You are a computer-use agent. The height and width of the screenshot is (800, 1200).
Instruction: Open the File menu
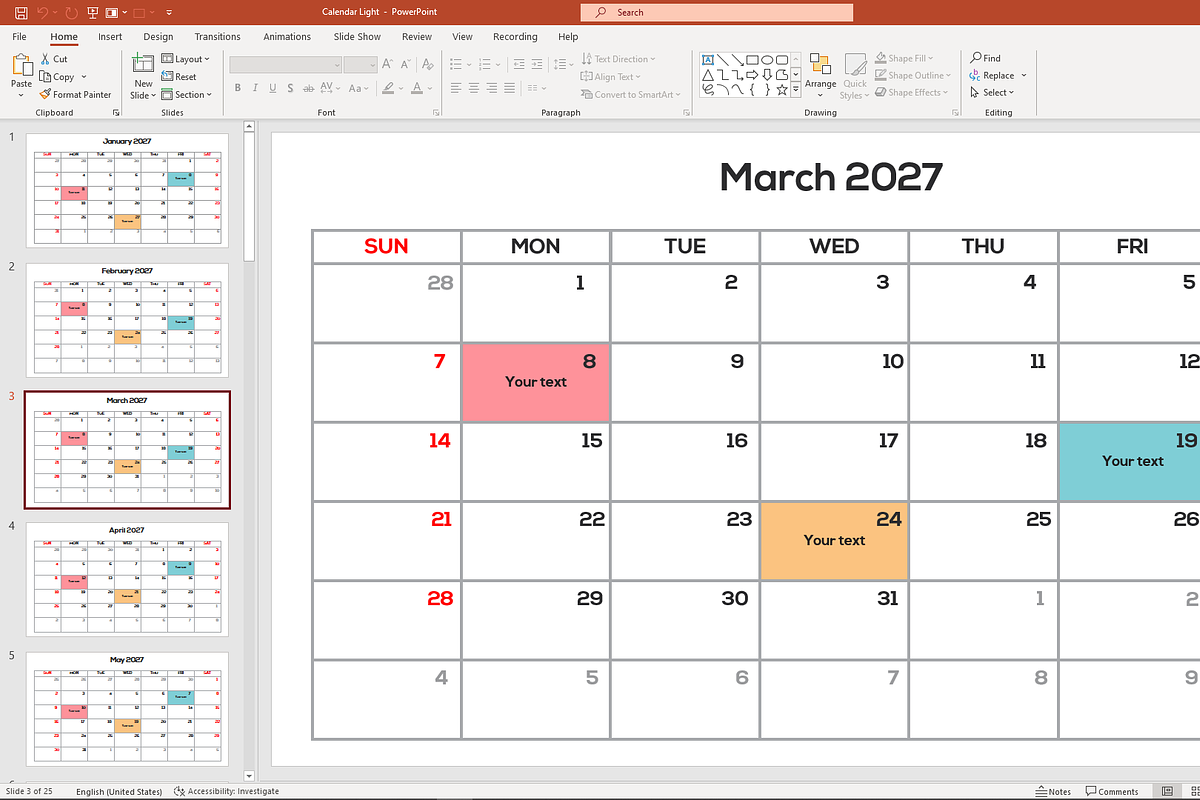tap(19, 37)
